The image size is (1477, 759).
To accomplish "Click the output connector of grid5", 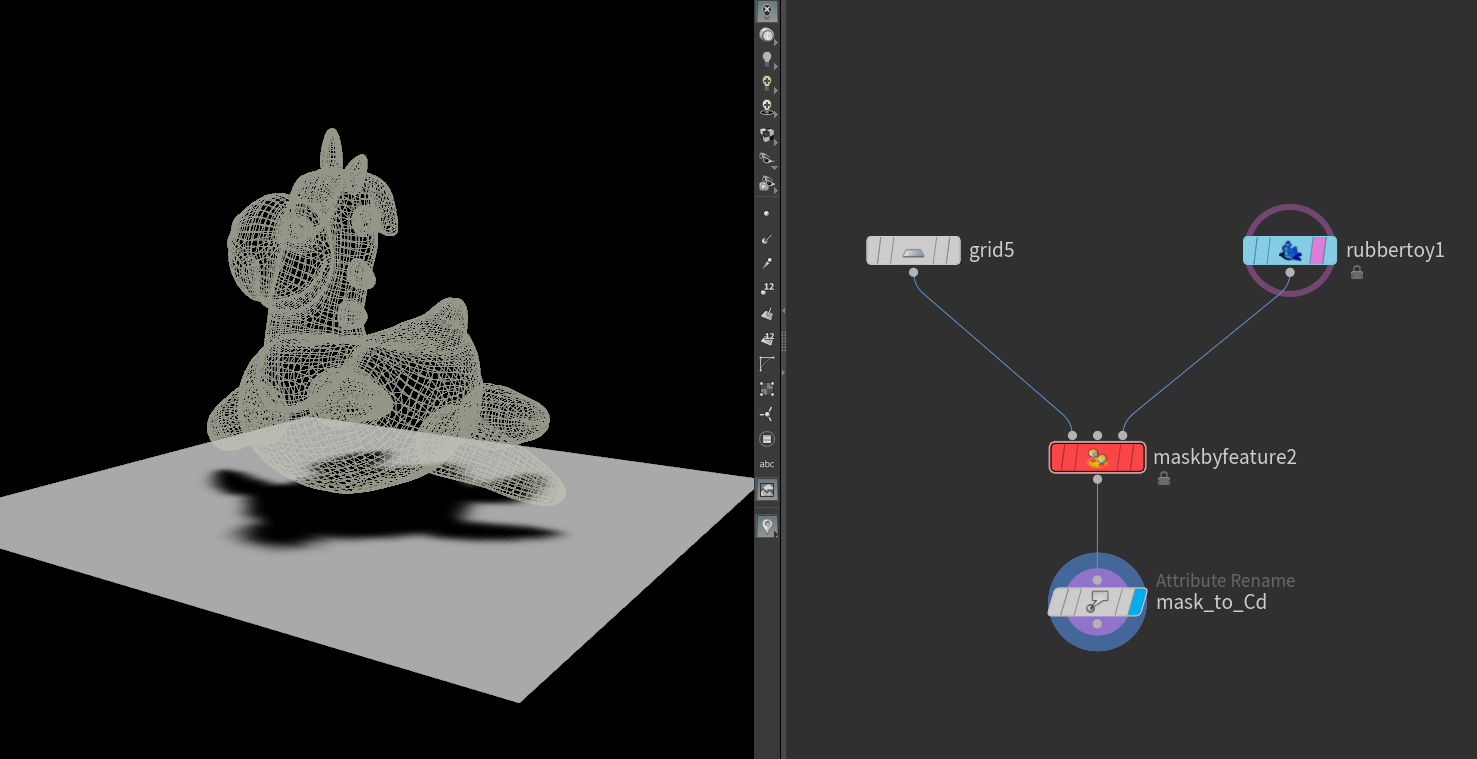I will point(914,272).
